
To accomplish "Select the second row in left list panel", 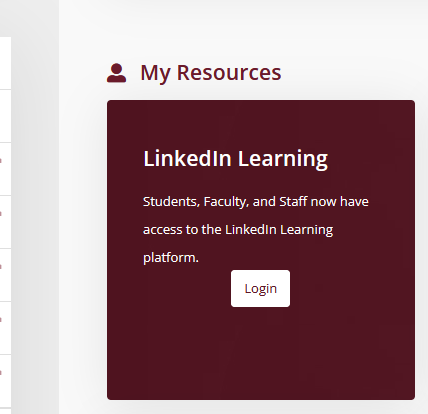I will click(5, 116).
